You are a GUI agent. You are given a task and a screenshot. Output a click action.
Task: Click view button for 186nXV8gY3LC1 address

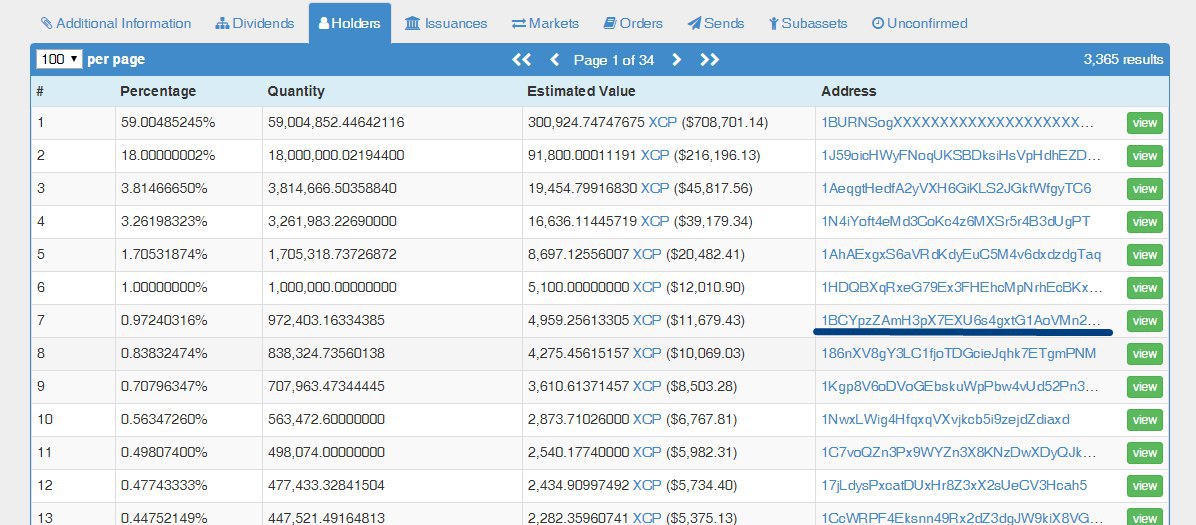point(1144,354)
